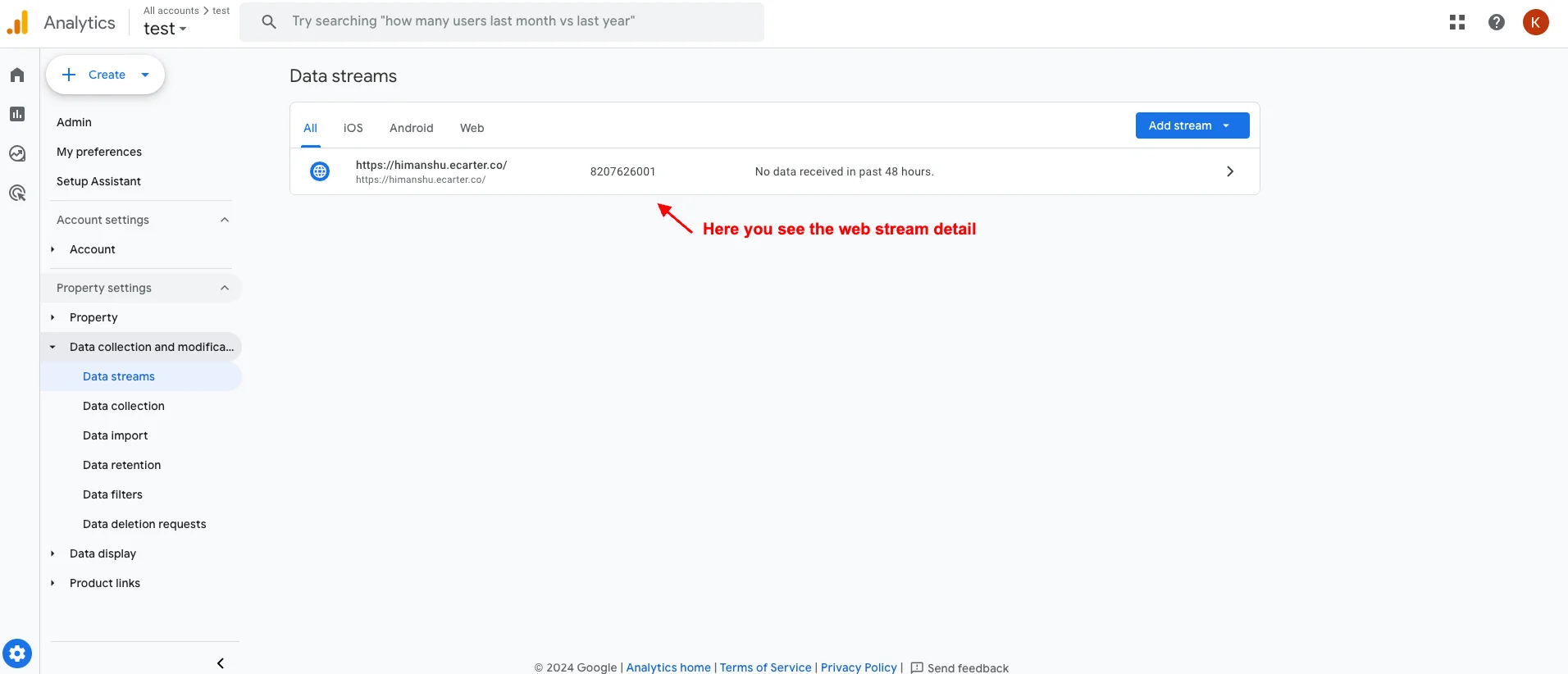Switch to the Web tab

(472, 128)
